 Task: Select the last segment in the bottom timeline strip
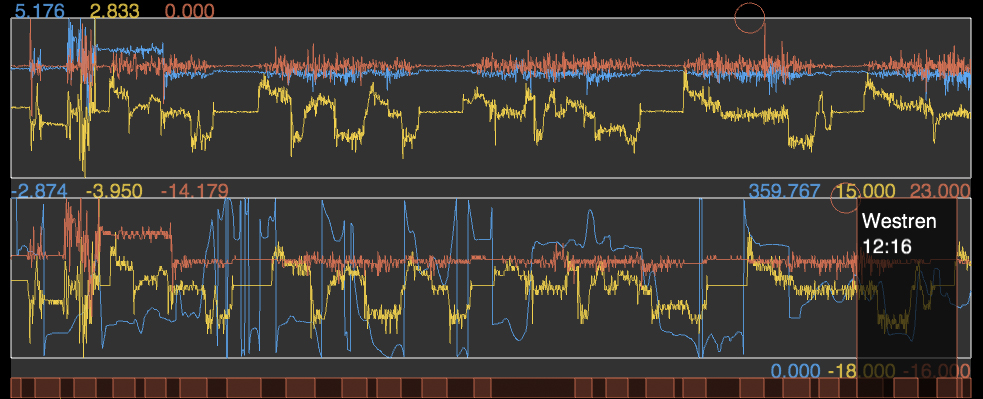click(968, 387)
